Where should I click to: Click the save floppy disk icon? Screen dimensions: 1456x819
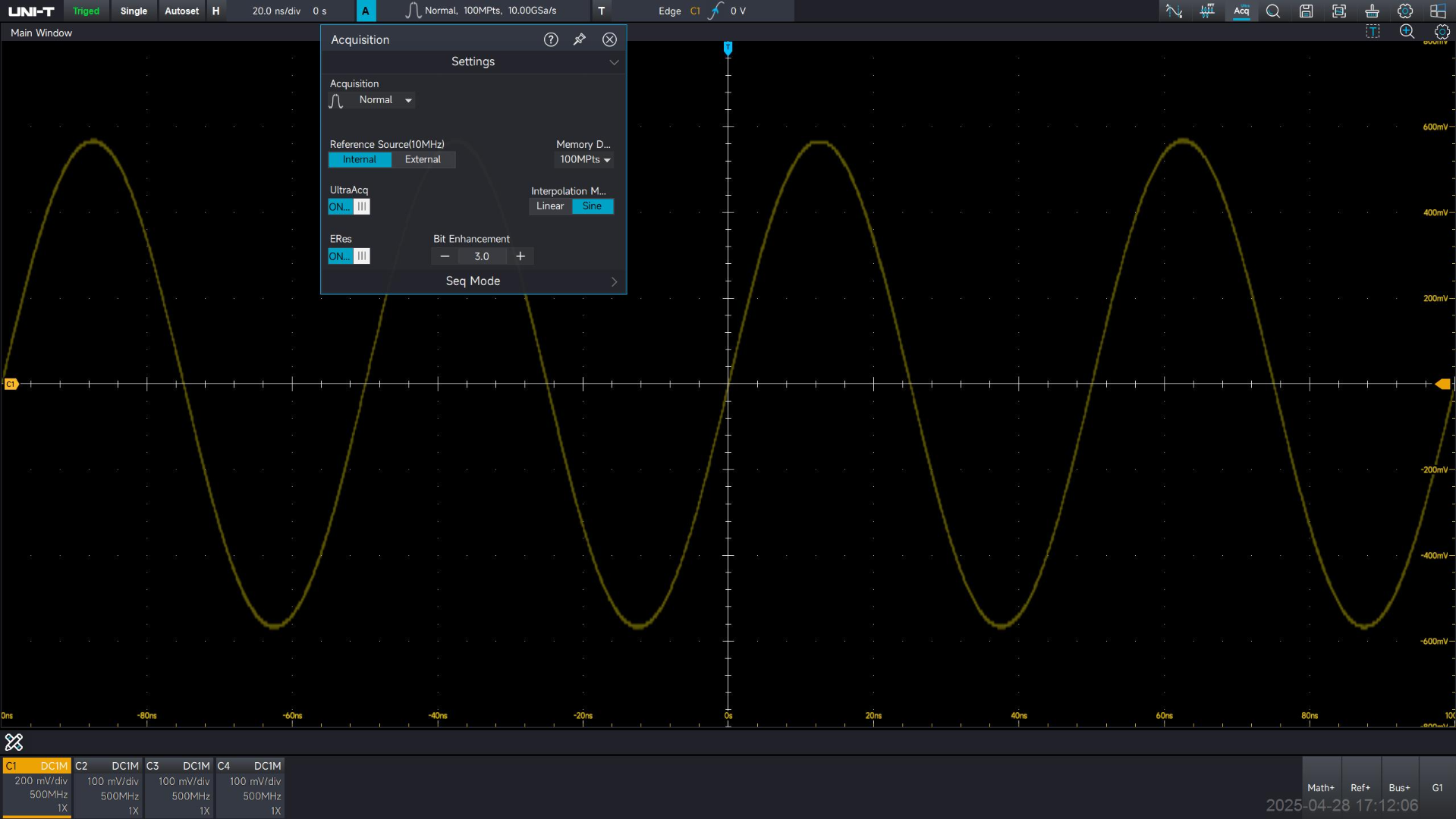tap(1306, 11)
